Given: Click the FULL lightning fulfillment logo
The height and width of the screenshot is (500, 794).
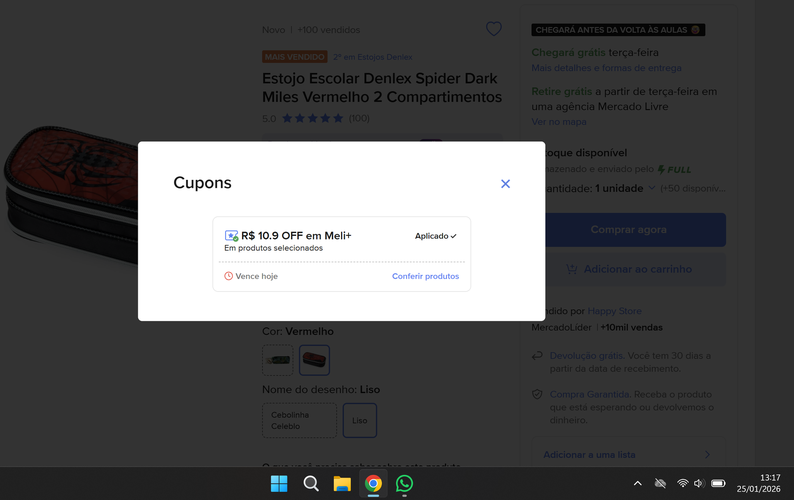Looking at the screenshot, I should tap(674, 170).
